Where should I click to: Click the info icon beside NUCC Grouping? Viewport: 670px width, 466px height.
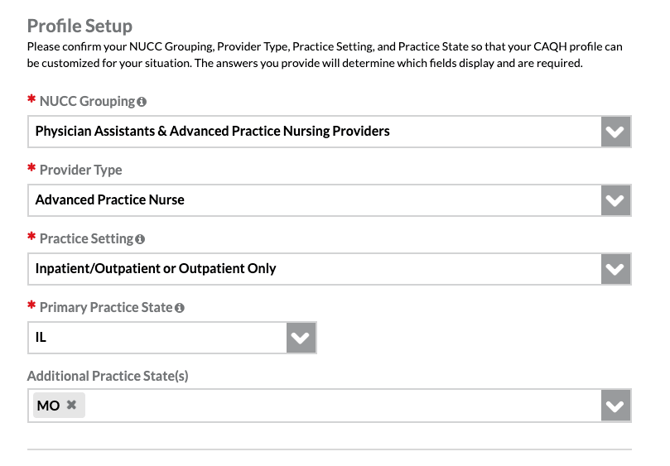click(142, 102)
